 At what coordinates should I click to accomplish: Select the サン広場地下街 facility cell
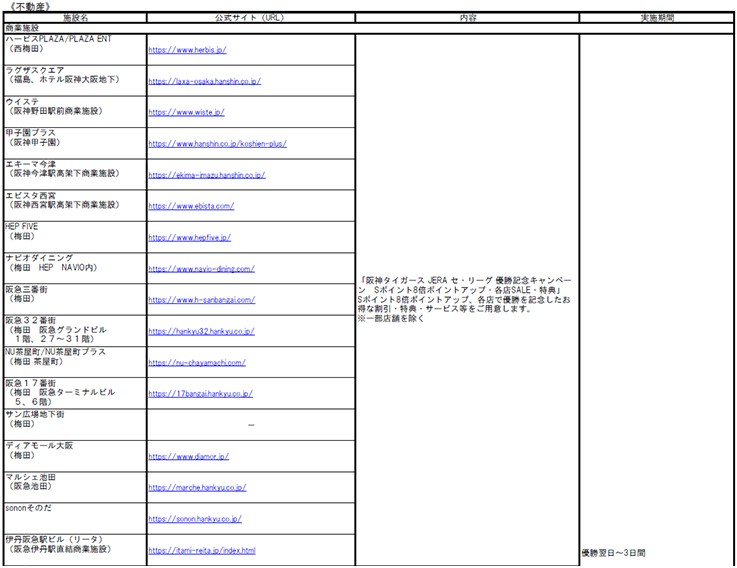75,425
